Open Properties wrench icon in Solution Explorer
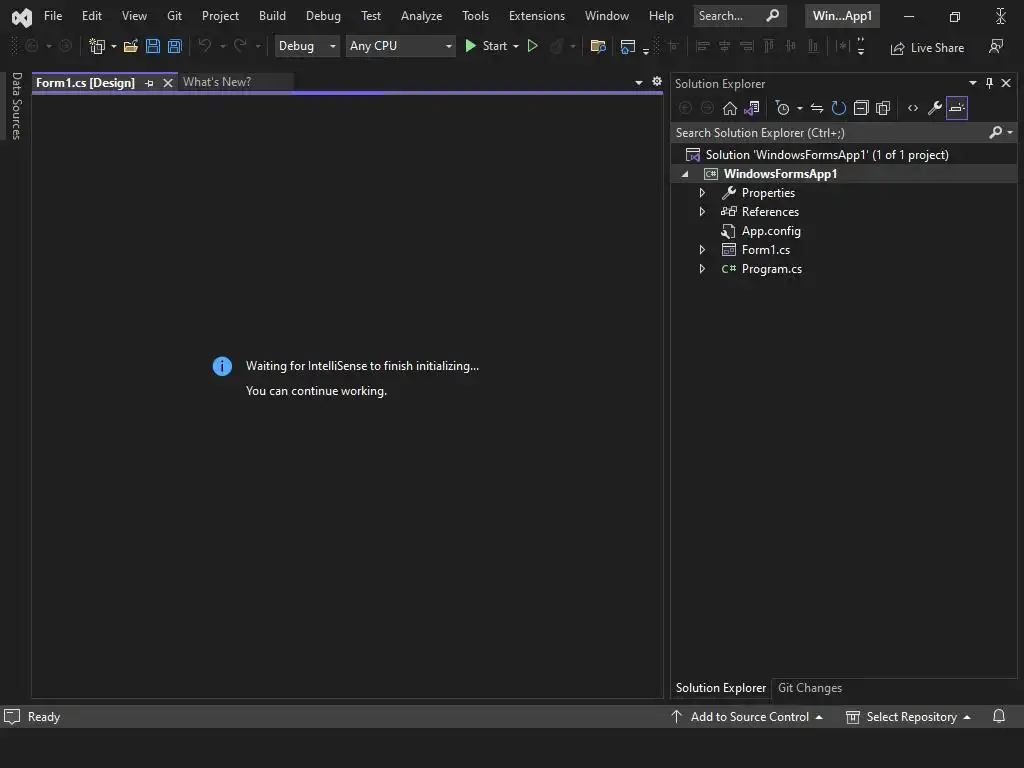1024x768 pixels. [x=935, y=108]
